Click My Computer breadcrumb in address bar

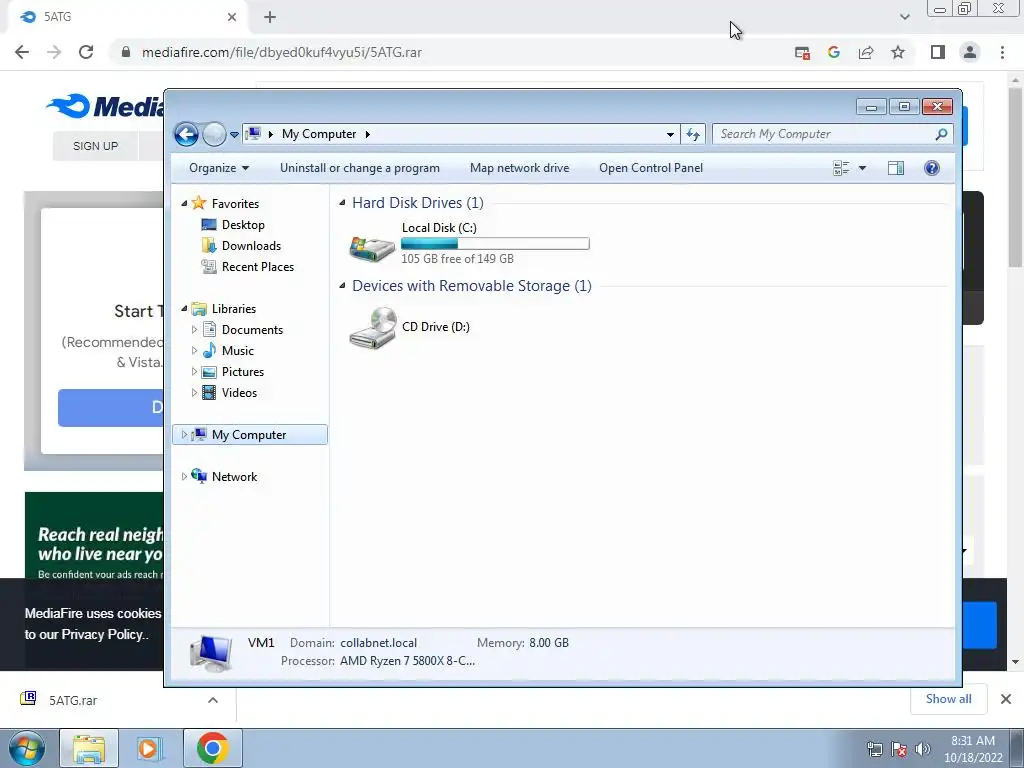pyautogui.click(x=319, y=134)
